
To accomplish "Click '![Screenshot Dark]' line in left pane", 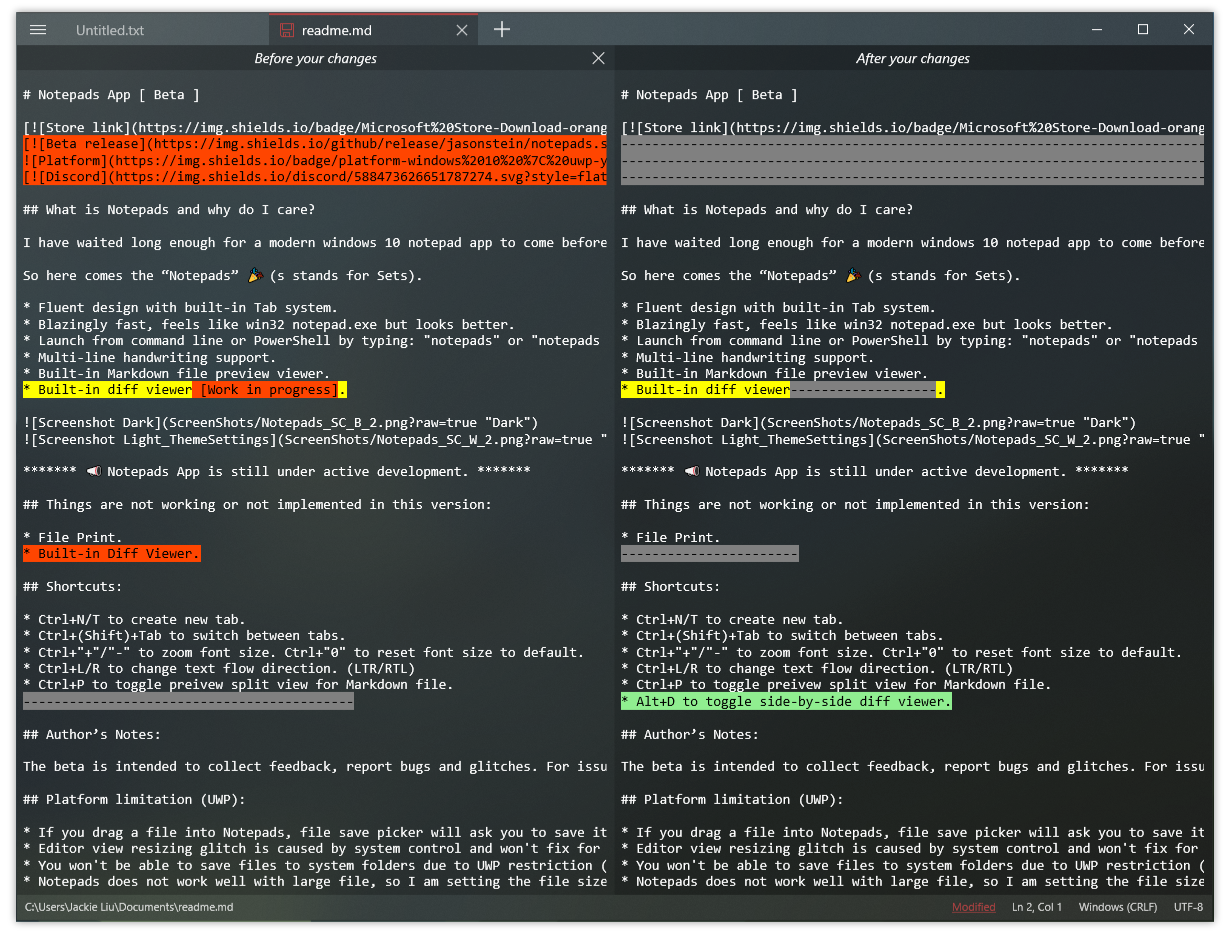I will 281,422.
